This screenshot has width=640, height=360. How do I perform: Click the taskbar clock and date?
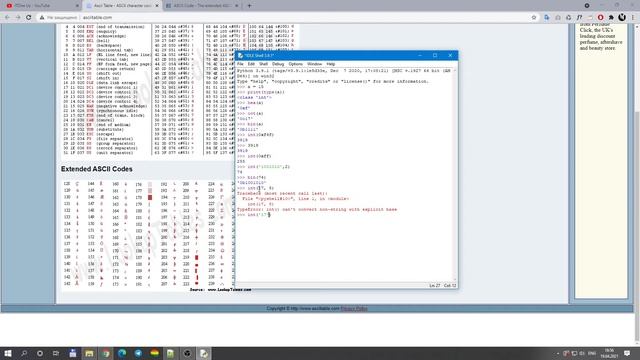coord(609,353)
